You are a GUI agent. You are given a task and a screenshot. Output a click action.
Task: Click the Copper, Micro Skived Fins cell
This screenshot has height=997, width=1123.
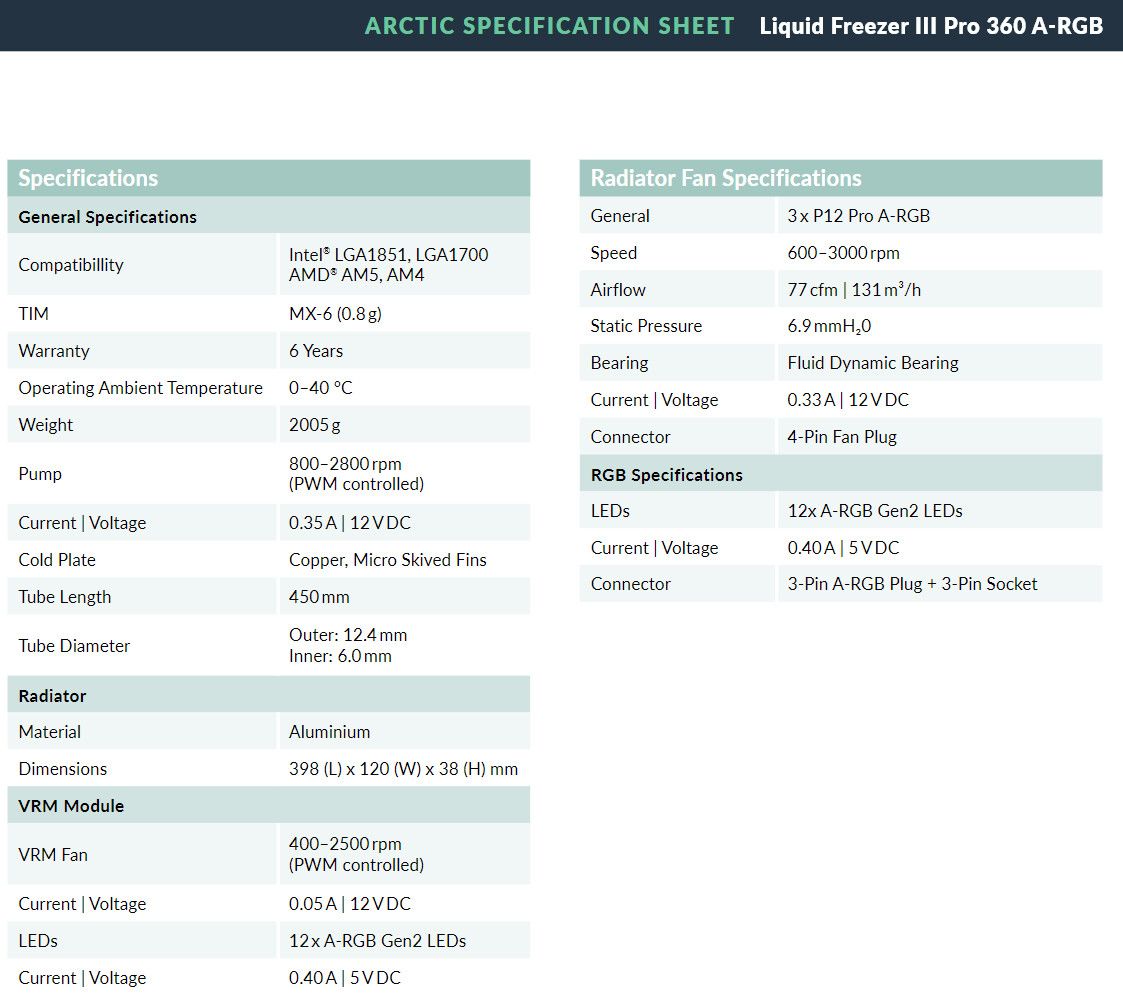tap(387, 560)
